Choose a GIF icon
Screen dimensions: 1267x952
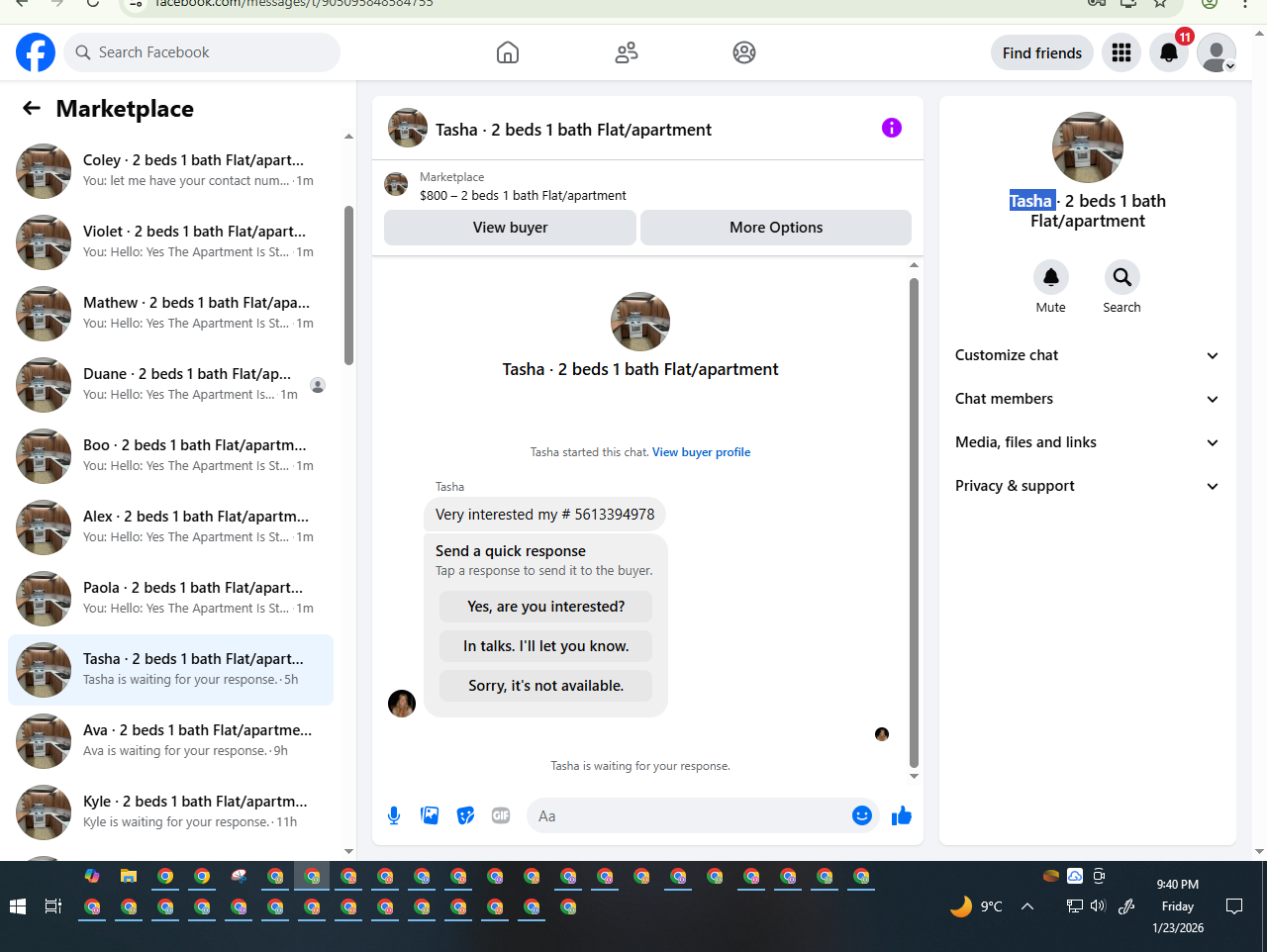tap(501, 815)
